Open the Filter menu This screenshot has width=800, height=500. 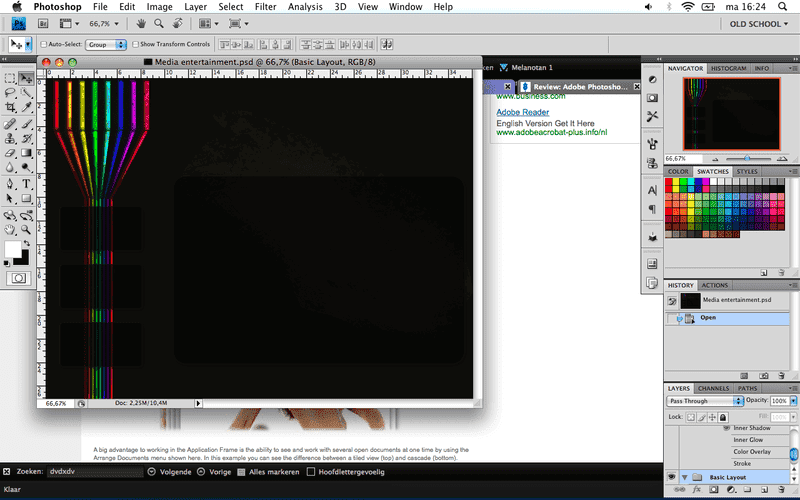point(265,7)
